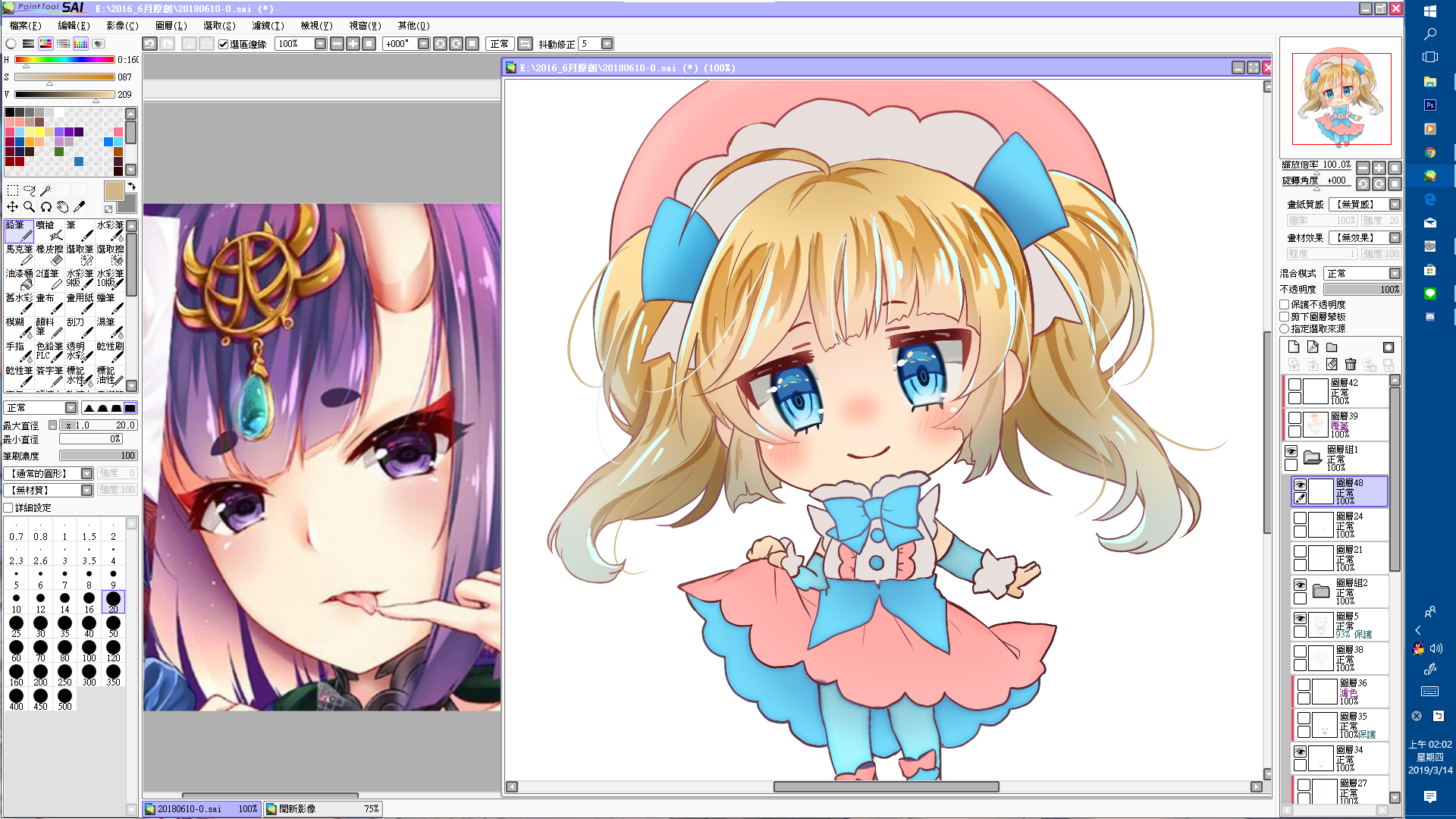
Task: Hide the 圖層組1 folder
Action: pos(1291,451)
